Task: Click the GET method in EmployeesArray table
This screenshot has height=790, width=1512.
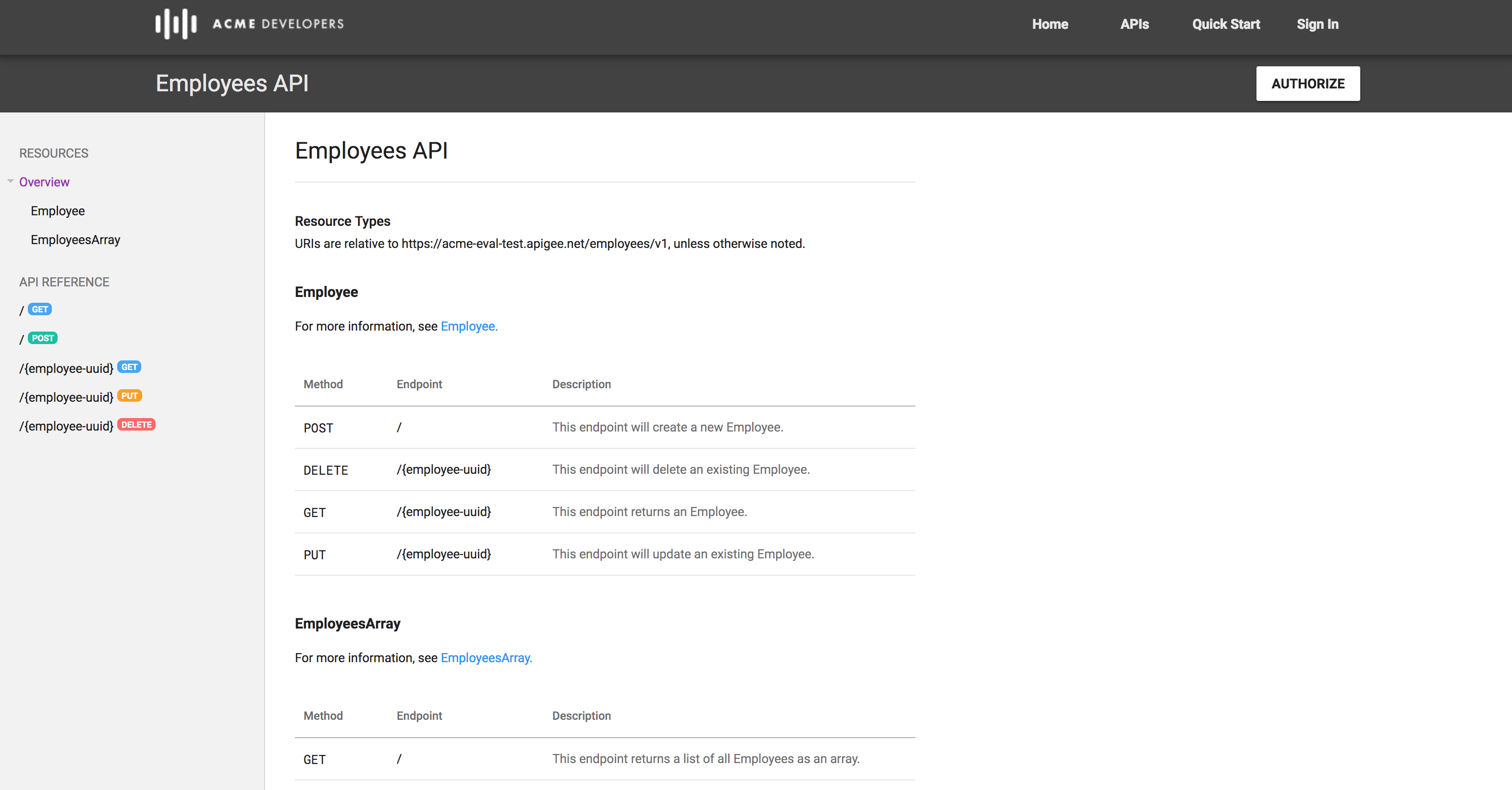Action: point(315,759)
